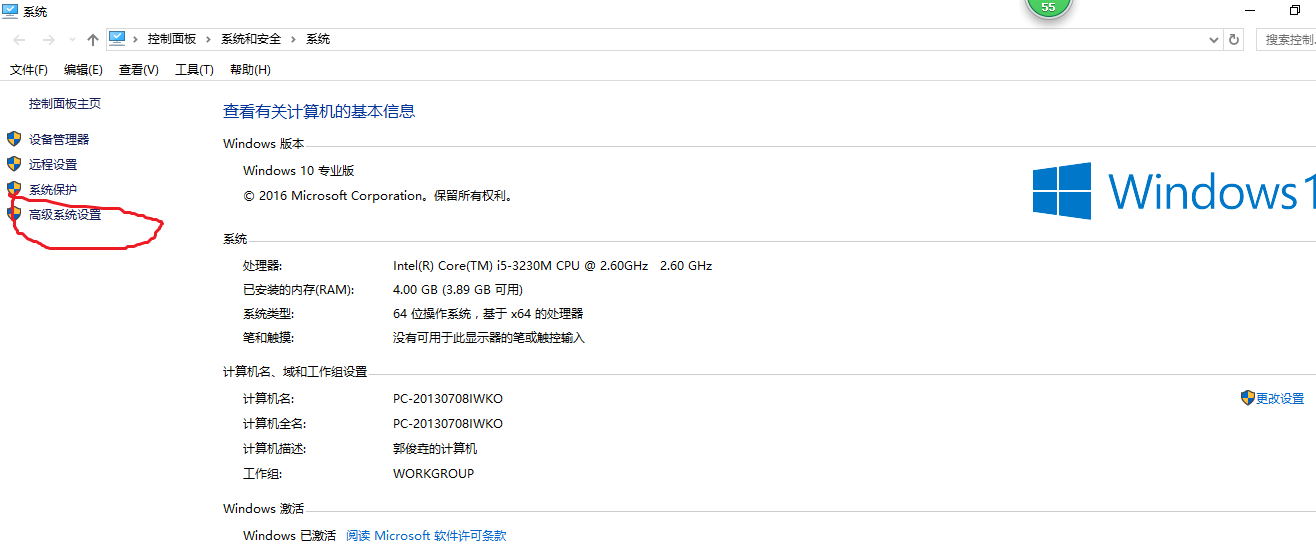Click the computer icon in address bar

click(x=118, y=38)
